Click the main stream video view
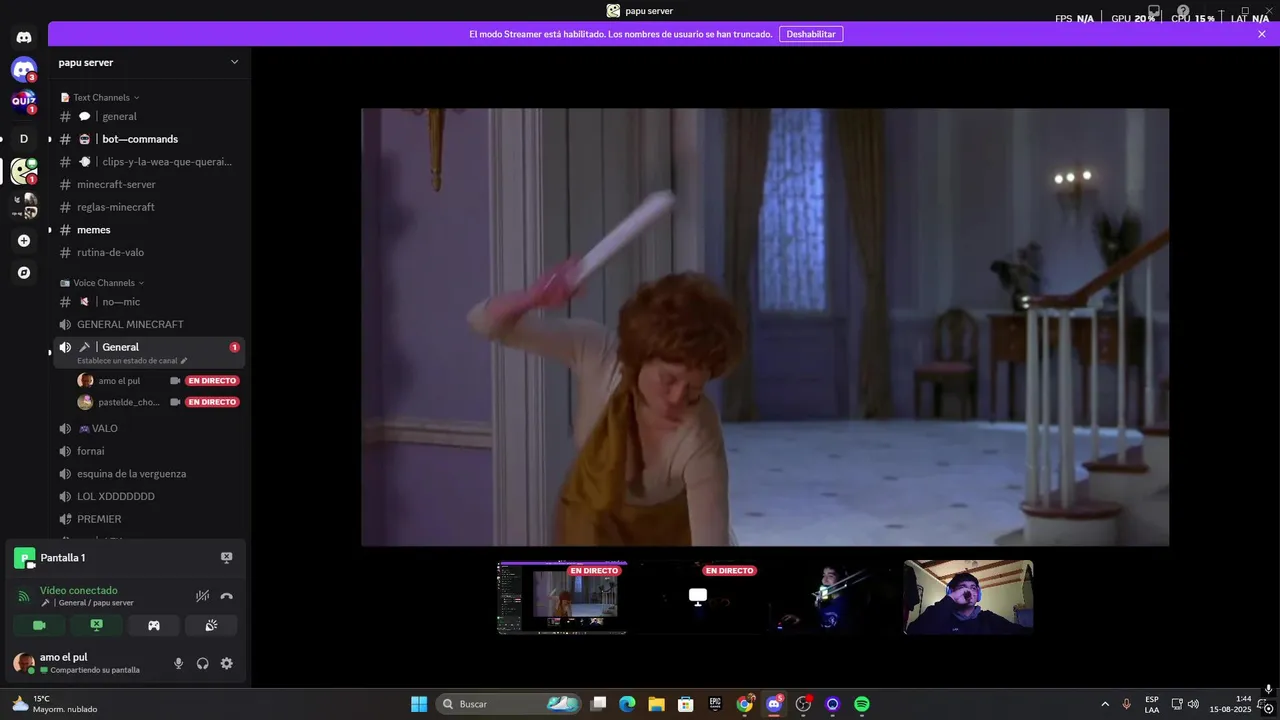This screenshot has width=1280, height=720. pos(765,327)
